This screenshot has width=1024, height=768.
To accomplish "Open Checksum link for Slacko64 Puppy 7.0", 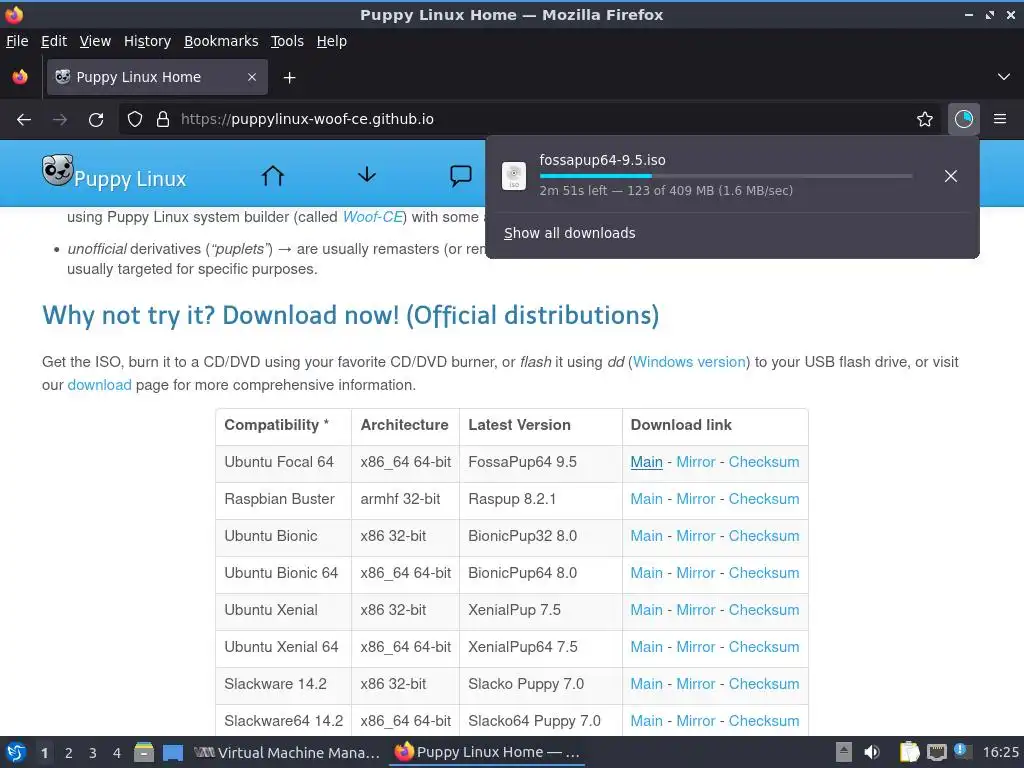I will [763, 721].
